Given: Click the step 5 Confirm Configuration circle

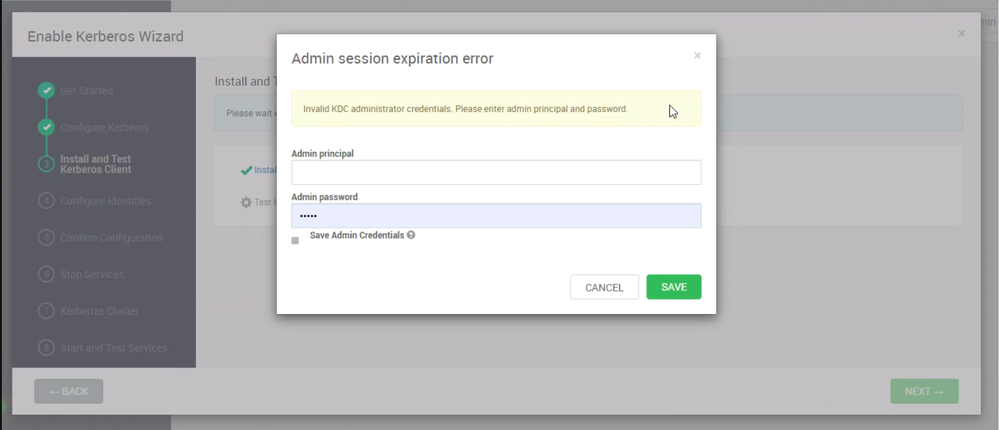Looking at the screenshot, I should point(46,238).
